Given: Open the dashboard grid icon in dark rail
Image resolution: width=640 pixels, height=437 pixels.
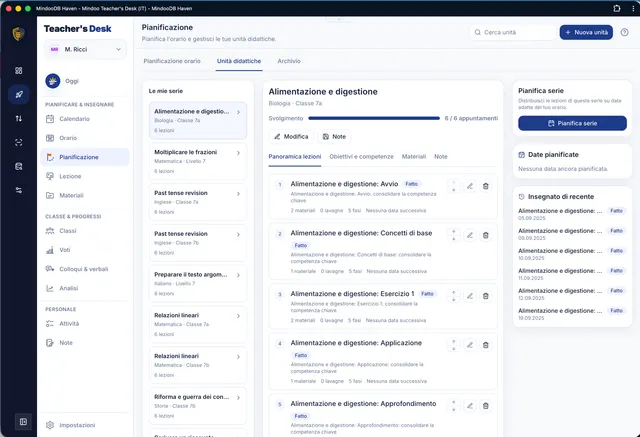Looking at the screenshot, I should point(19,71).
